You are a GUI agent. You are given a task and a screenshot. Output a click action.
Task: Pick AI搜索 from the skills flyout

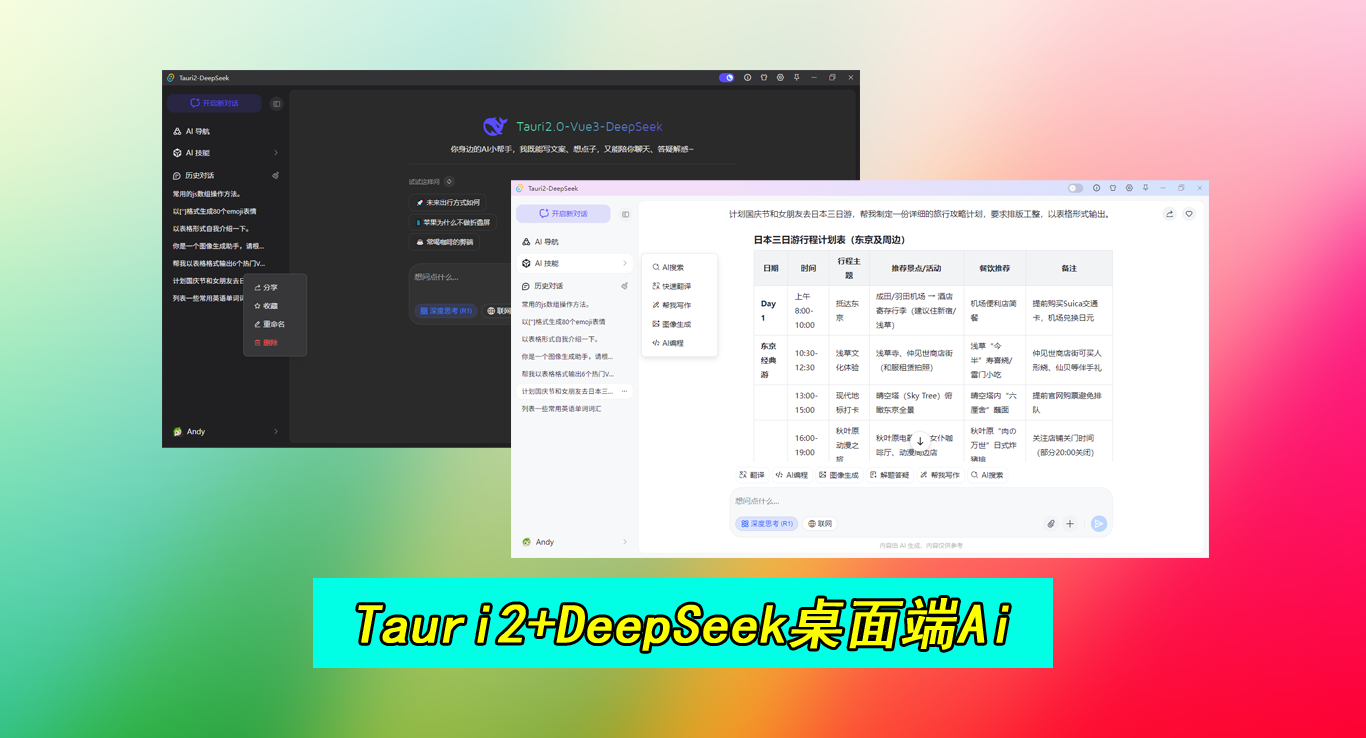pyautogui.click(x=679, y=267)
